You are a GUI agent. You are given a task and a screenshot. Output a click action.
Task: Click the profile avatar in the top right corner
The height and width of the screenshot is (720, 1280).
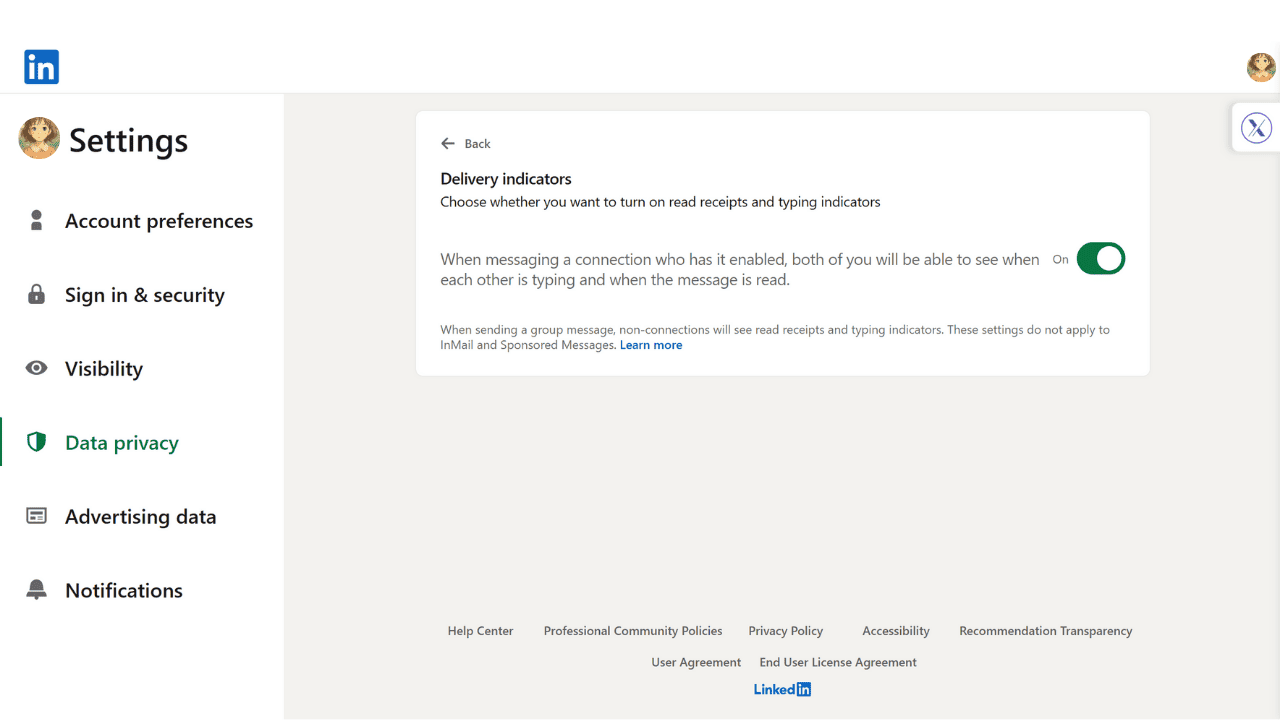coord(1261,67)
